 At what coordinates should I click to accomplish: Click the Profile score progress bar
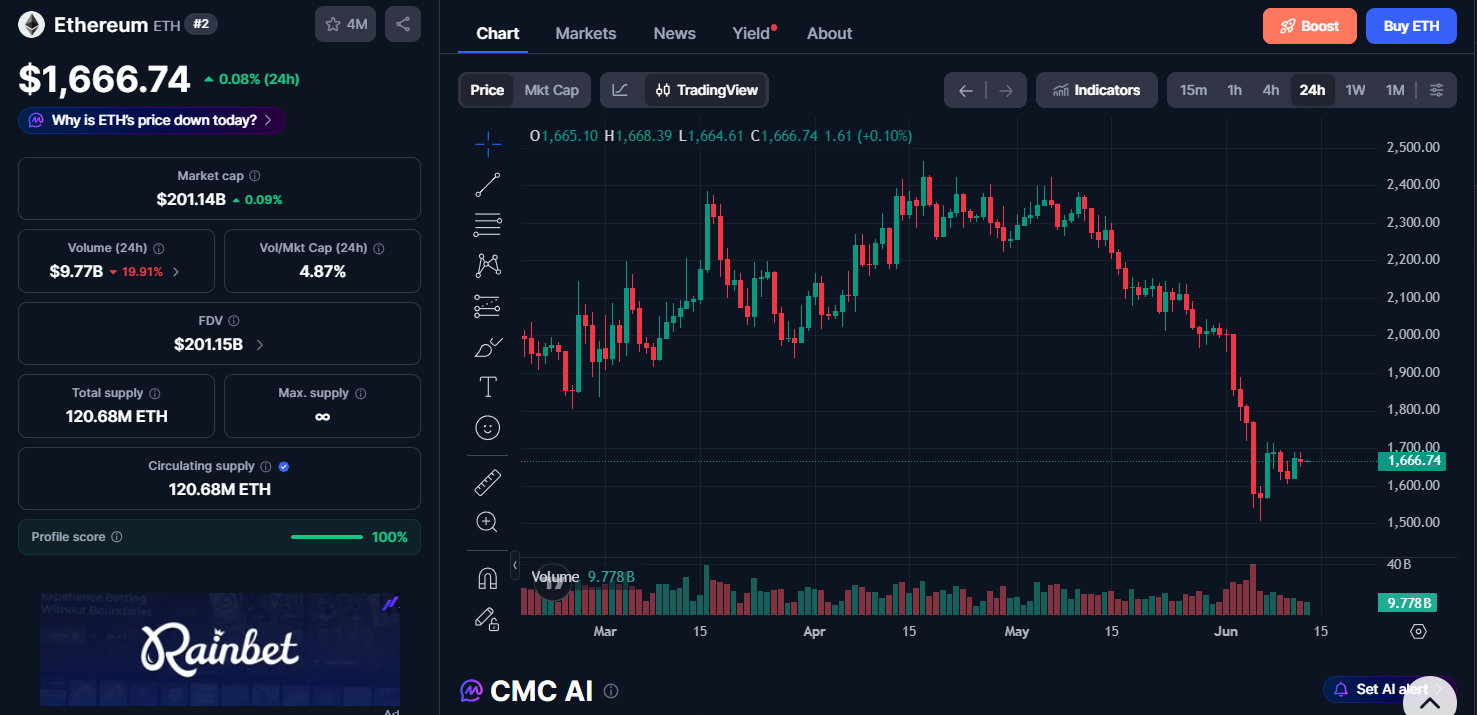click(327, 537)
